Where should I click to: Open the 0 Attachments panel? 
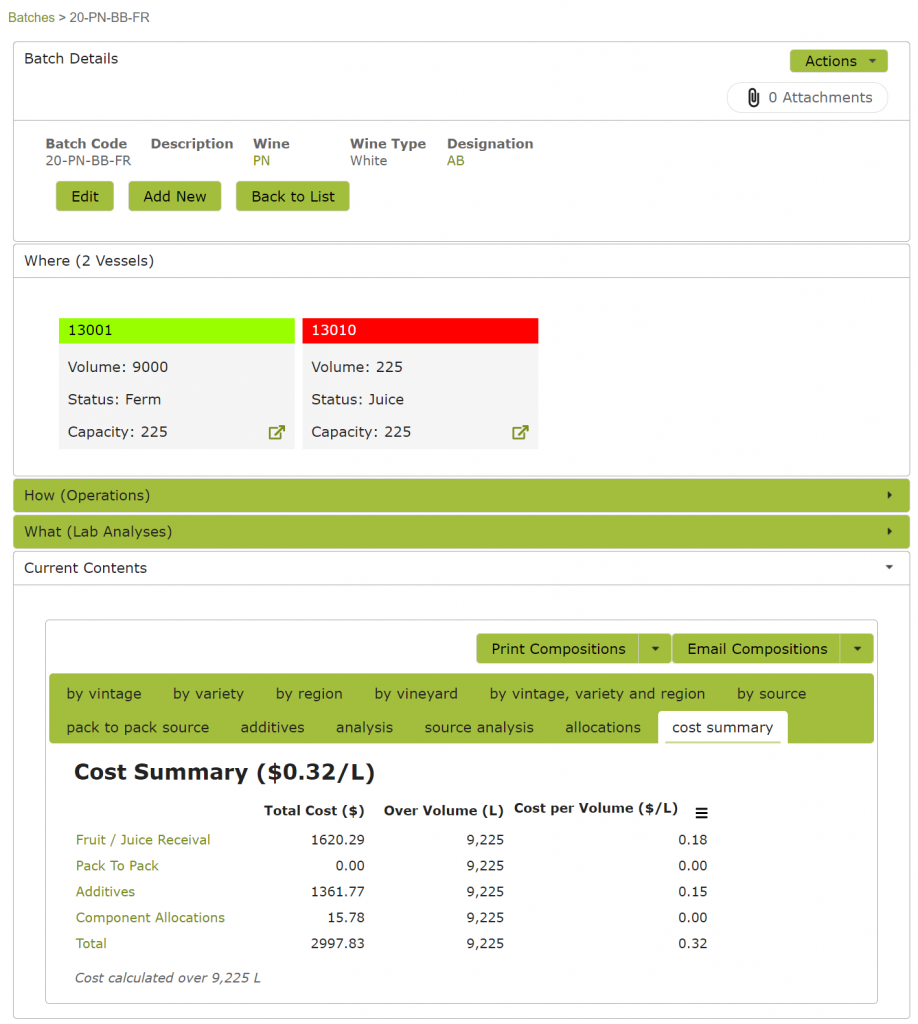(x=806, y=97)
